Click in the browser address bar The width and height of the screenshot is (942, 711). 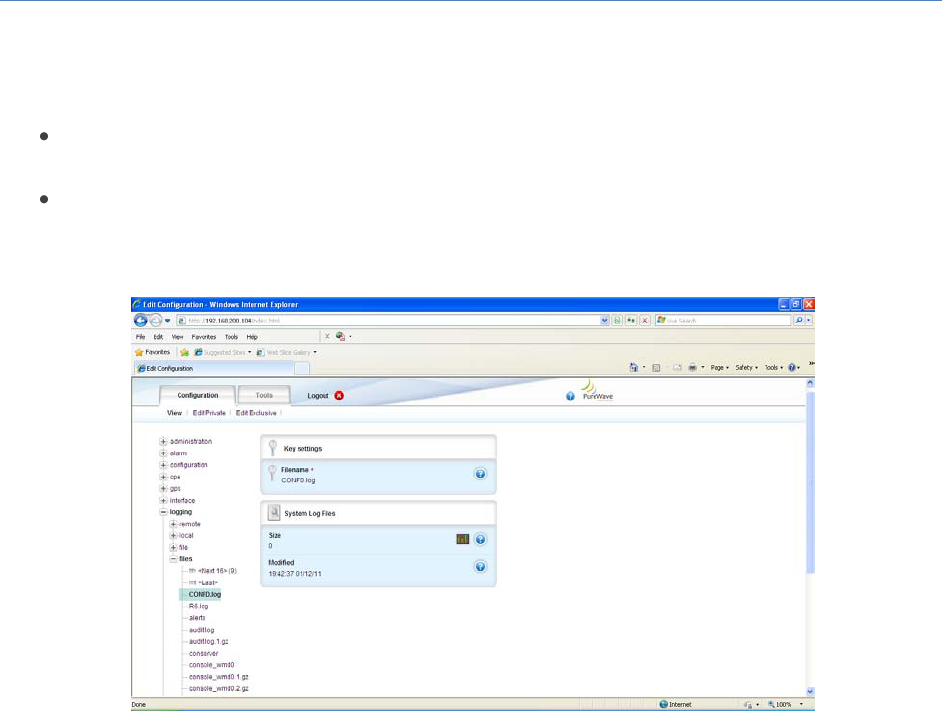[389, 320]
